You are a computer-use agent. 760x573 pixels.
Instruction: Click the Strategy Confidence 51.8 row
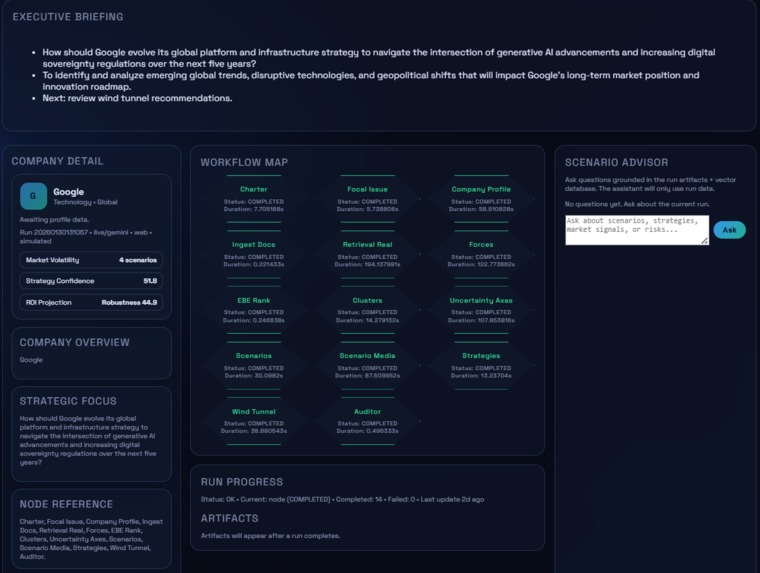point(91,281)
